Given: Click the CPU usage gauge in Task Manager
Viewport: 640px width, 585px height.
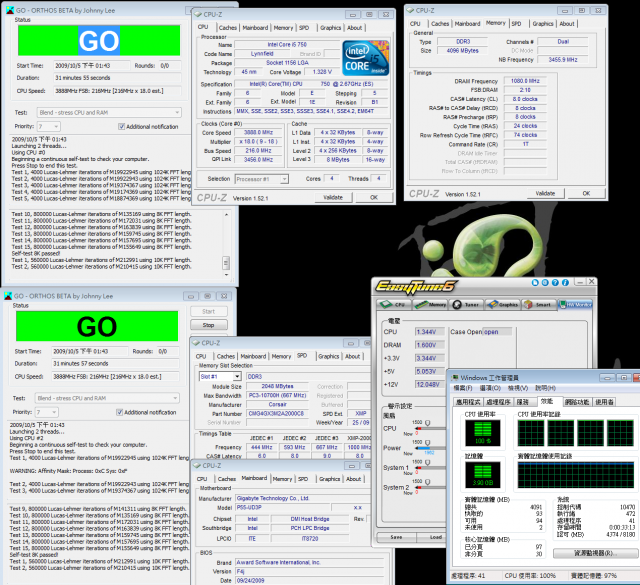Looking at the screenshot, I should 483,433.
